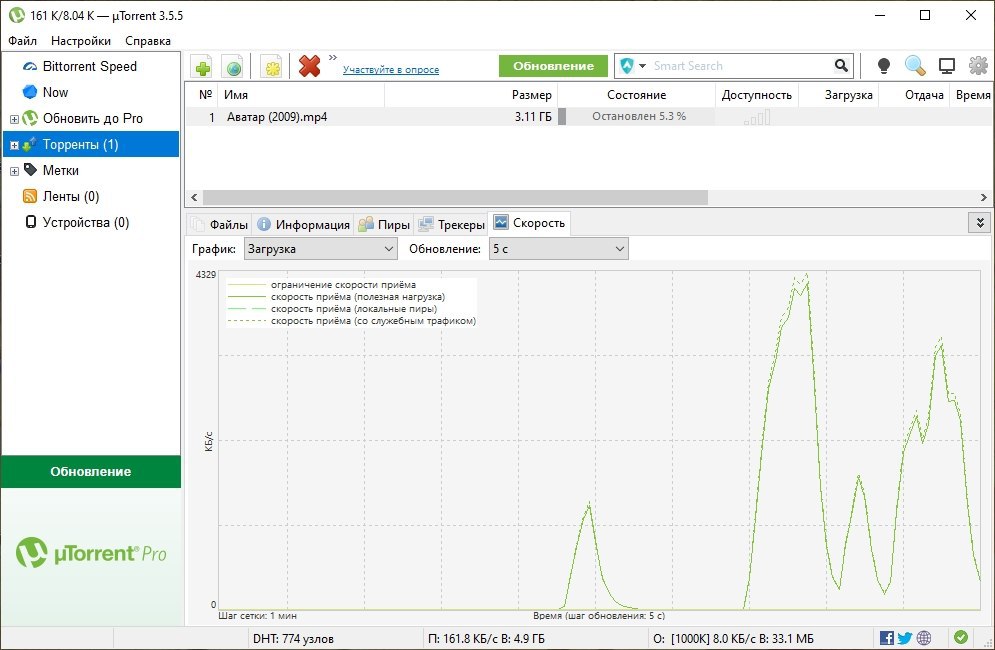Open the File menu
Image resolution: width=995 pixels, height=650 pixels.
[22, 41]
